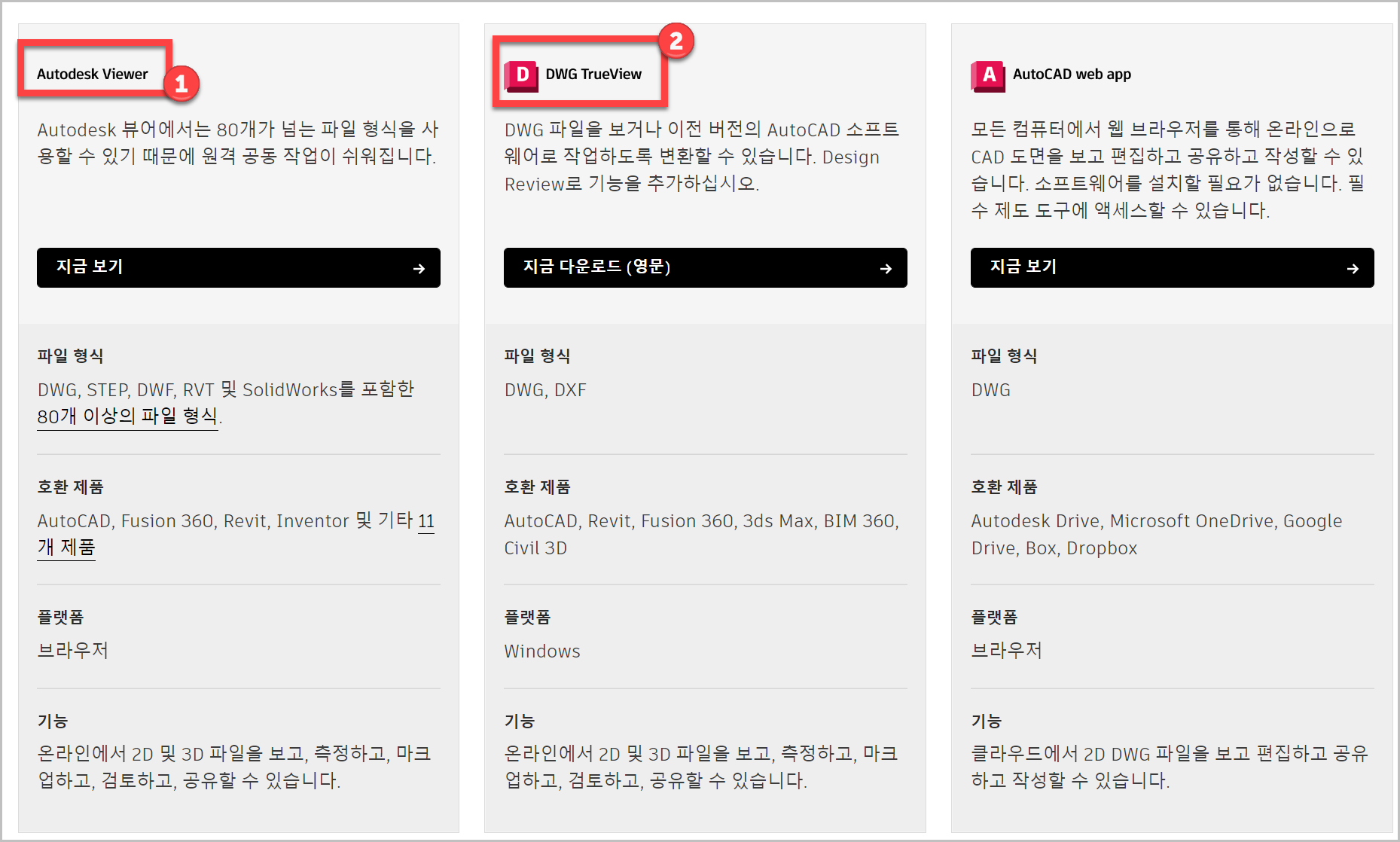Image resolution: width=1400 pixels, height=842 pixels.
Task: Click 파일 형식 heading in AutoCAD web app card
Action: pyautogui.click(x=1005, y=355)
